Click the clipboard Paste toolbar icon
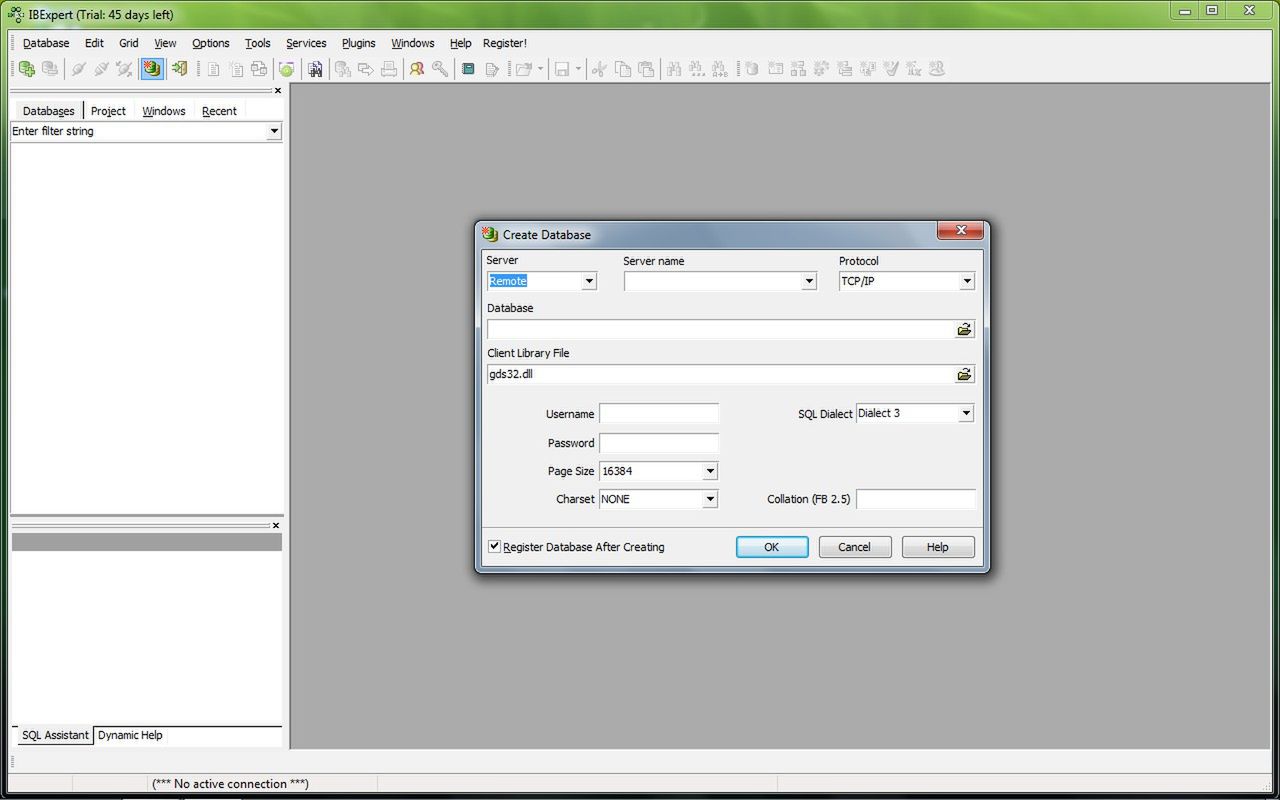The image size is (1280, 800). tap(646, 69)
